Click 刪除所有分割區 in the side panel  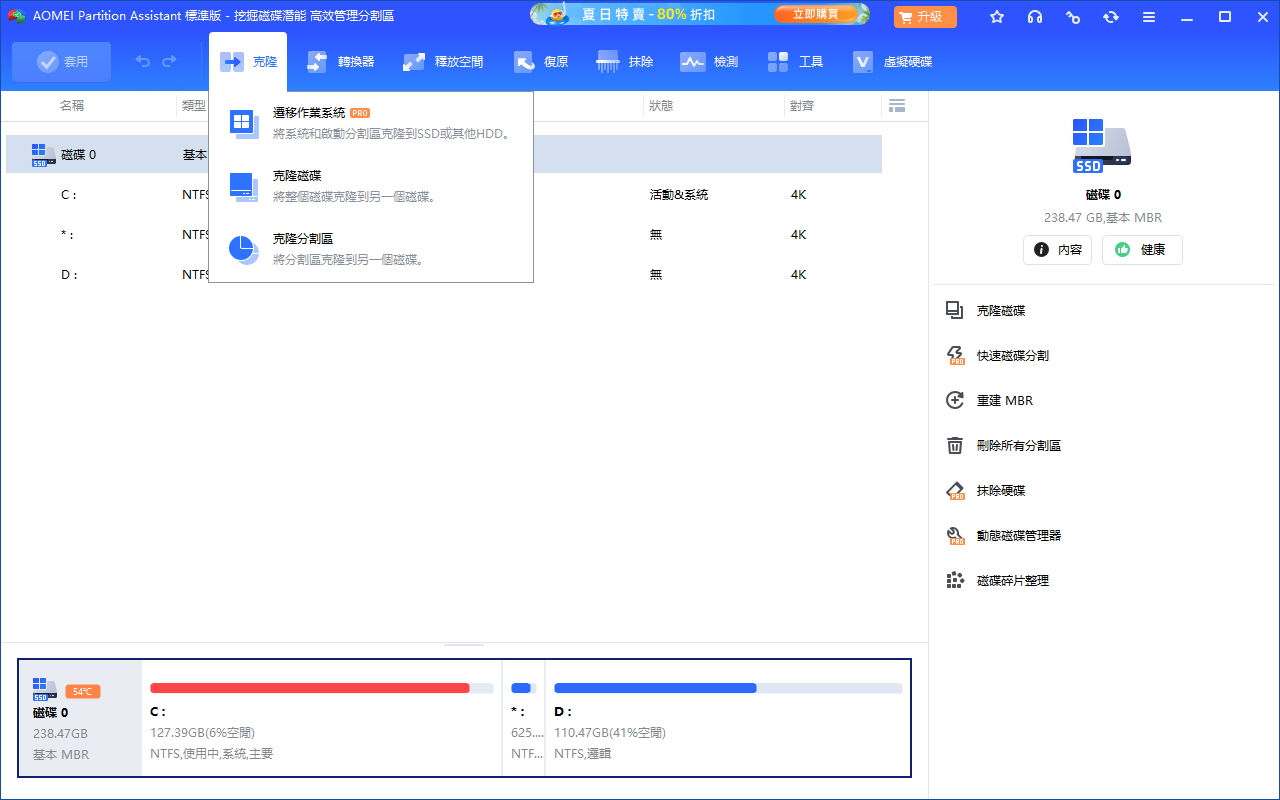1004,446
